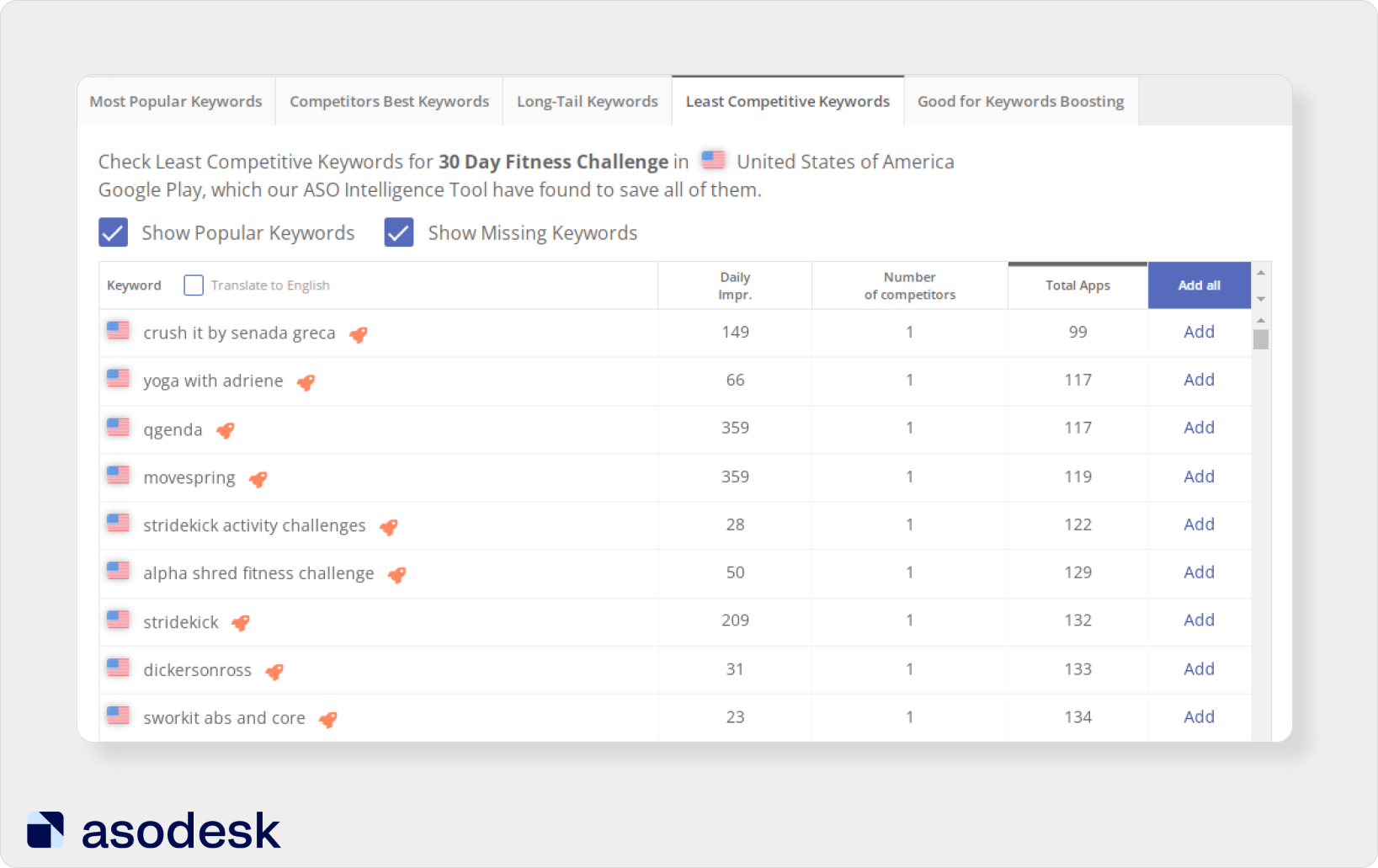Click flag icon in stridekick activity challenges row
1378x868 pixels.
tap(118, 523)
